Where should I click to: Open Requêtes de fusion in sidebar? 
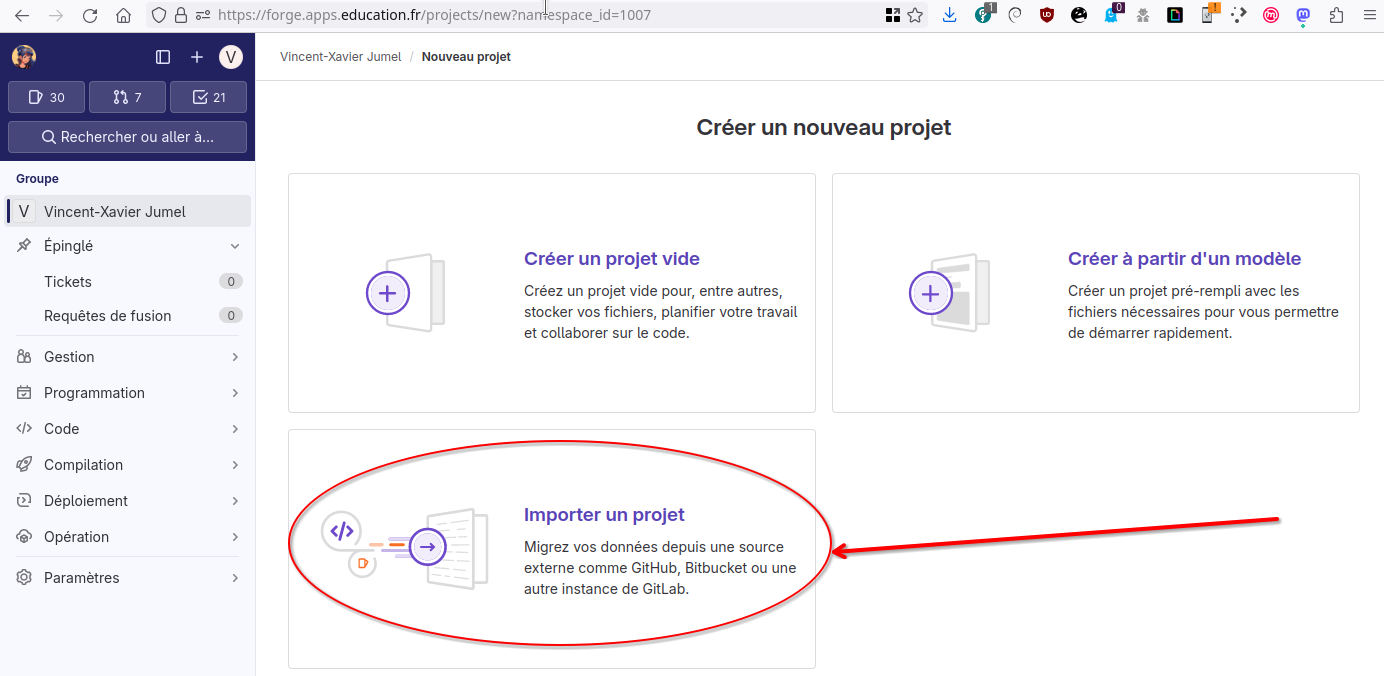(x=128, y=316)
